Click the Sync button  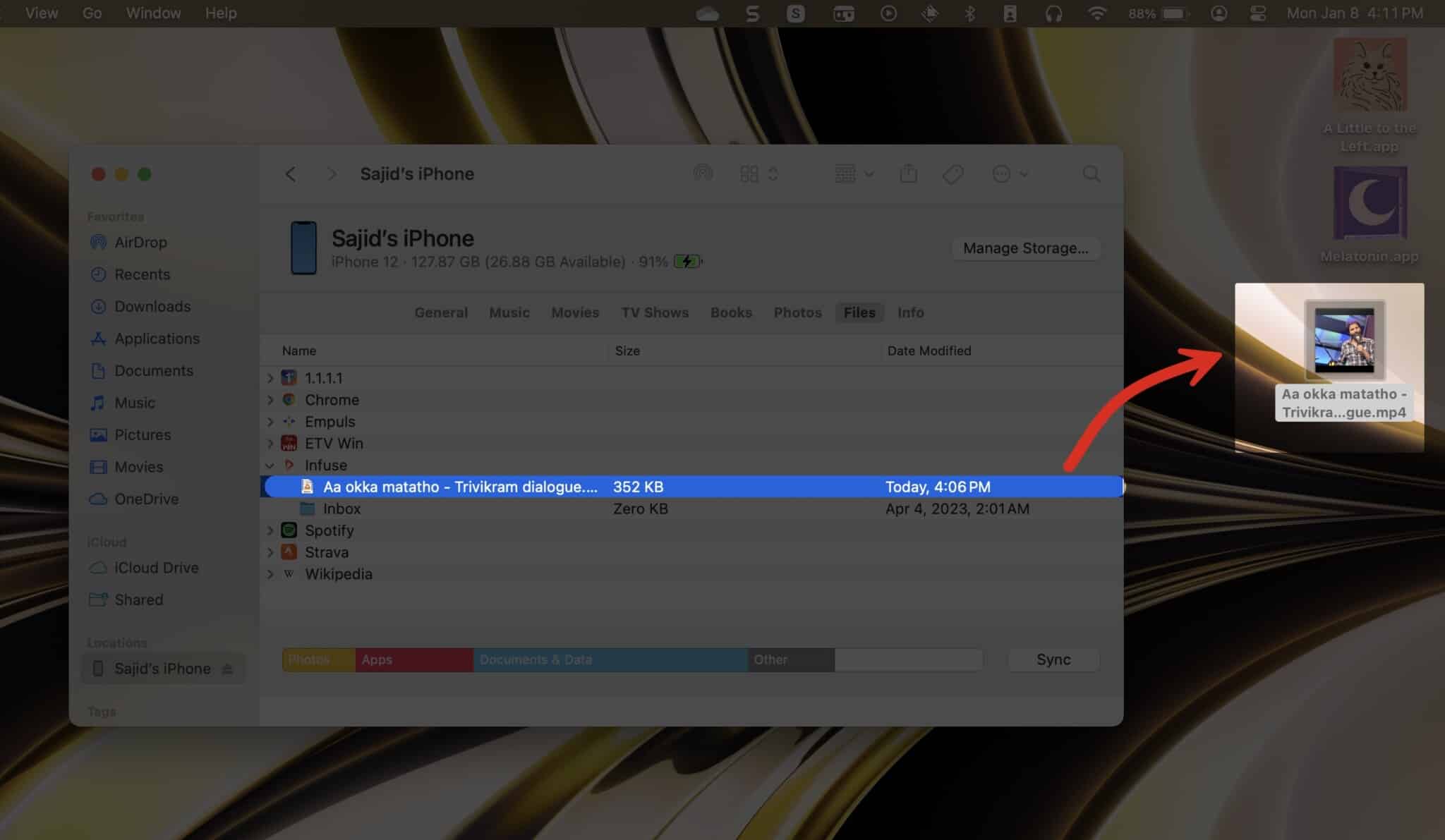tap(1053, 659)
